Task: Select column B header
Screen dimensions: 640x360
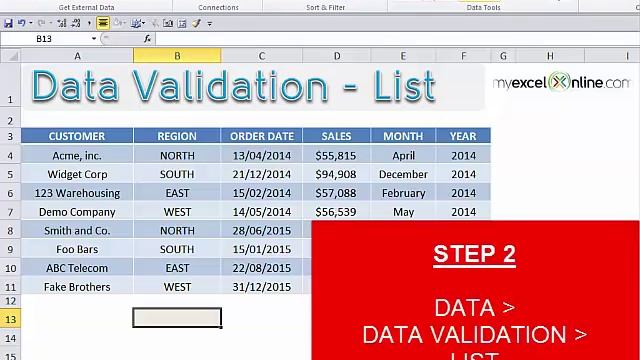Action: tap(177, 56)
